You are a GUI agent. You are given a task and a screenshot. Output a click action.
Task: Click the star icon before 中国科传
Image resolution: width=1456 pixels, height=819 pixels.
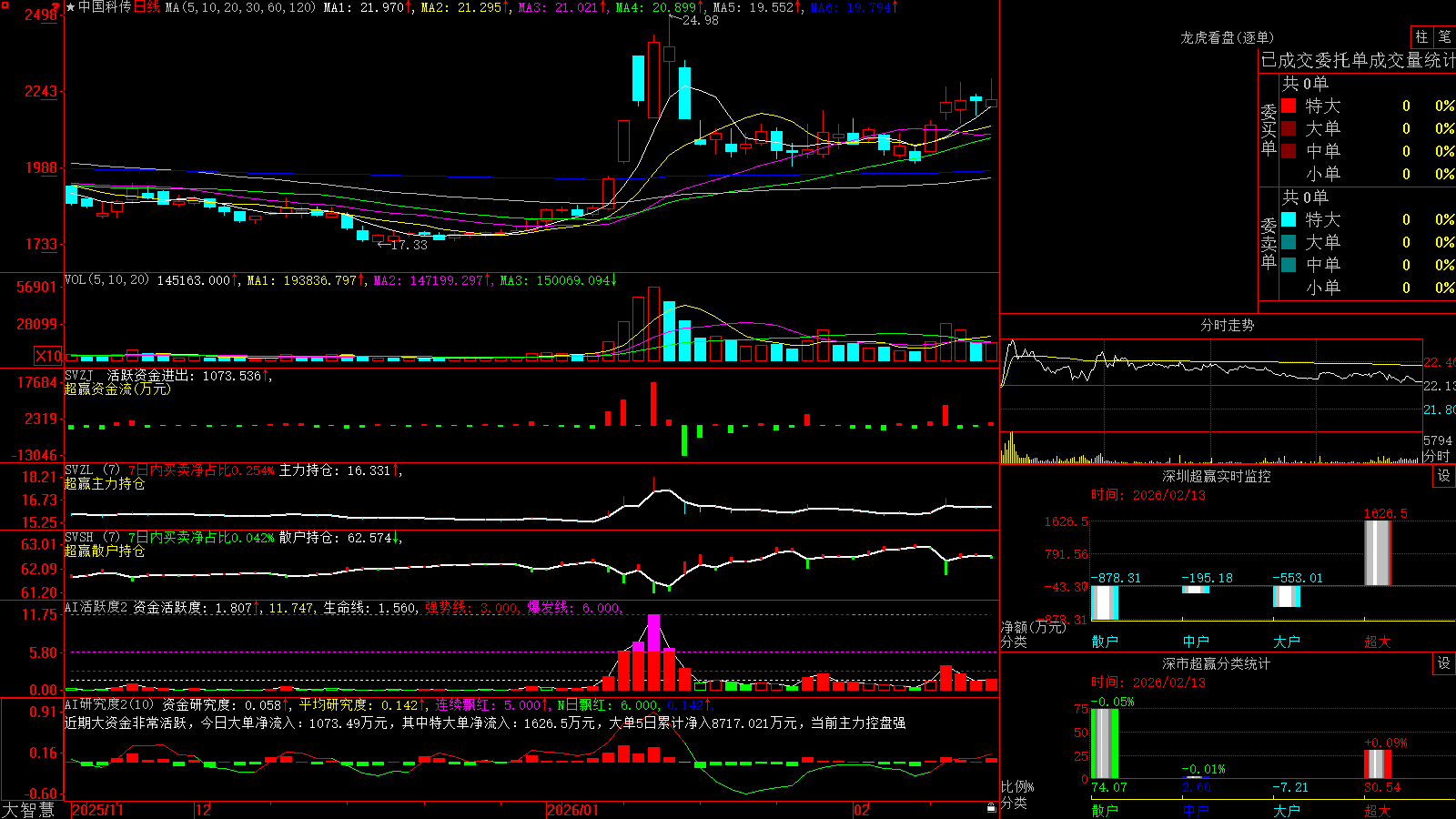click(71, 7)
